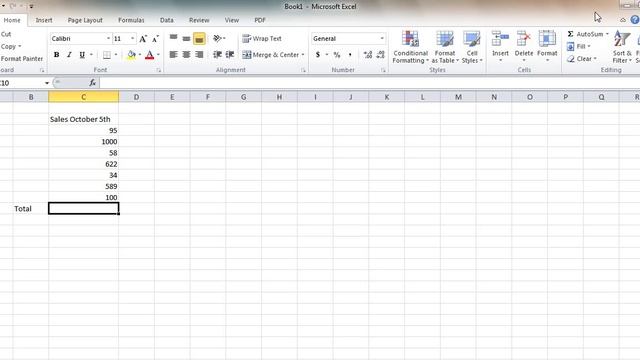Open AutoSum dropdown arrow

pos(607,34)
